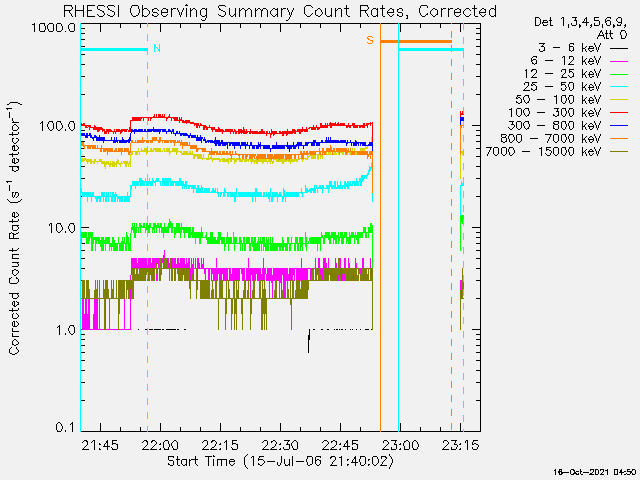Screen dimensions: 640x480
Task: Click the x-axis time label '23:15'
Action: (x=460, y=445)
